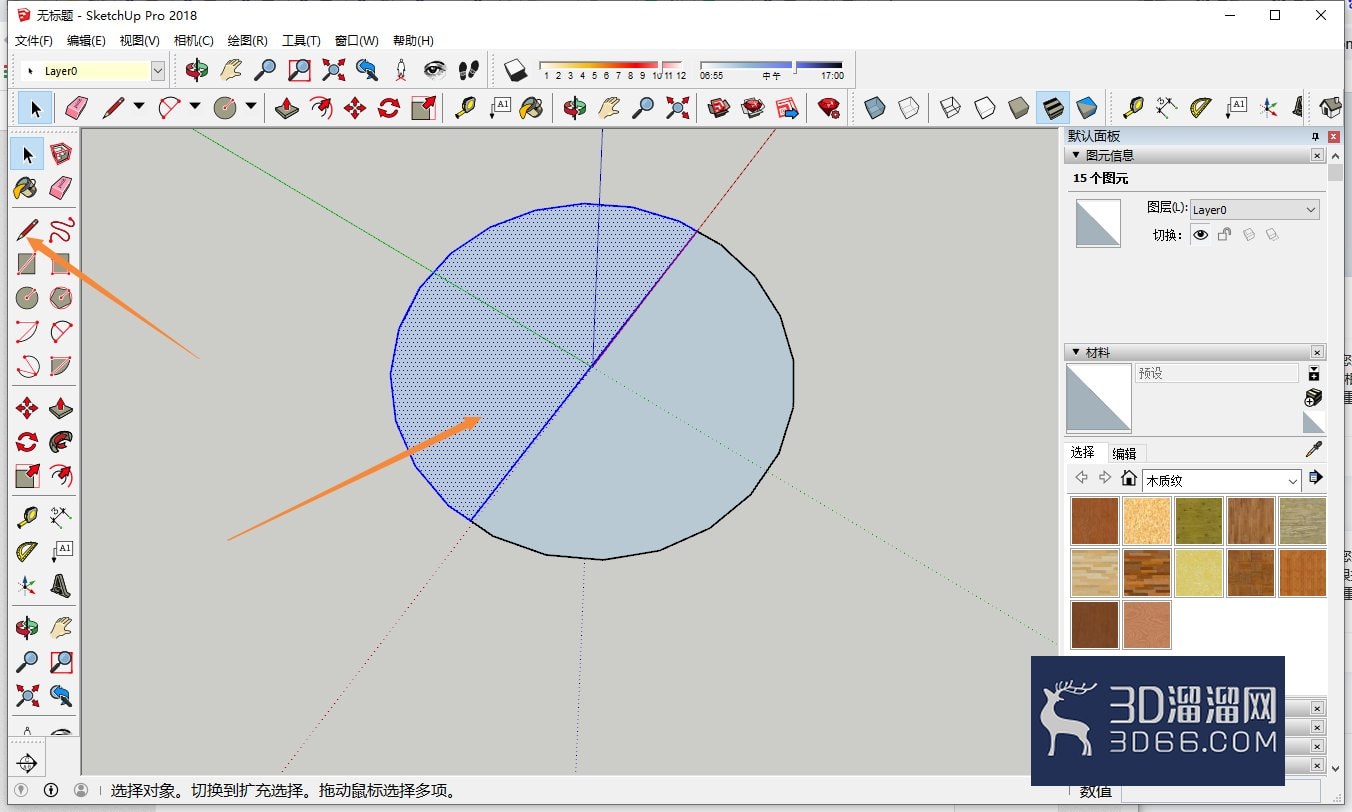This screenshot has height=812, width=1352.
Task: Open 3D Warehouse
Action: [x=718, y=107]
